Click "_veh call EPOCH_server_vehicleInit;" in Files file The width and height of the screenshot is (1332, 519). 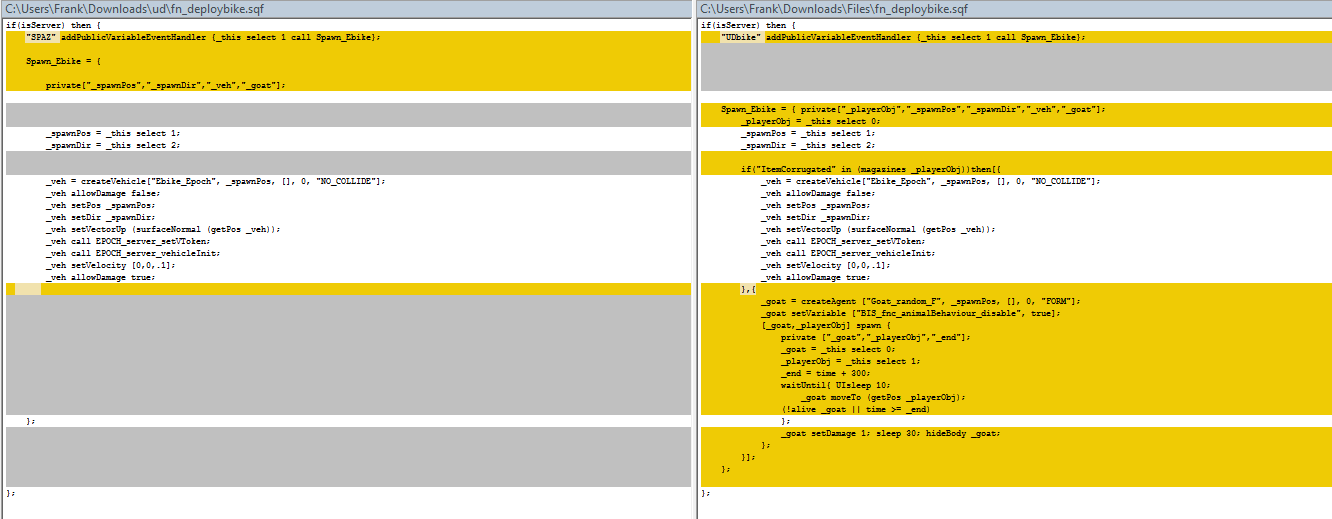coord(856,253)
